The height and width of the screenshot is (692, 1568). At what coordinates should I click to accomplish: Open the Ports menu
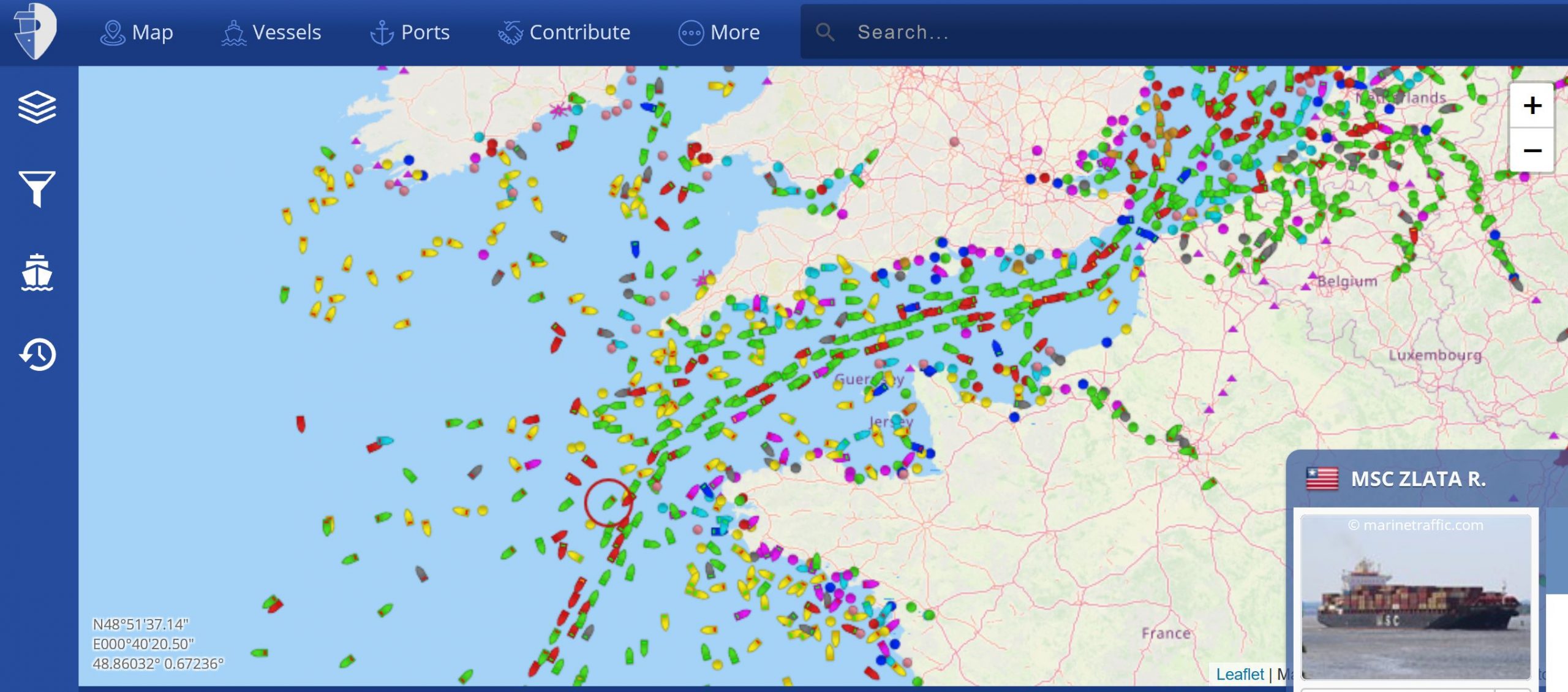410,32
